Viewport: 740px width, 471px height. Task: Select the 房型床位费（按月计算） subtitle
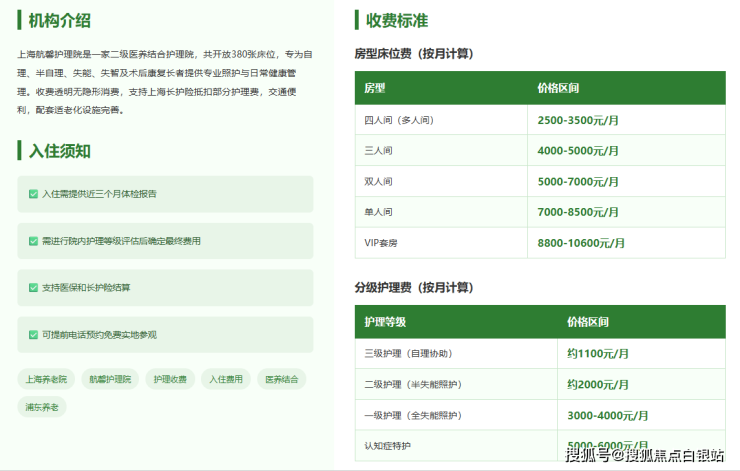pyautogui.click(x=414, y=54)
